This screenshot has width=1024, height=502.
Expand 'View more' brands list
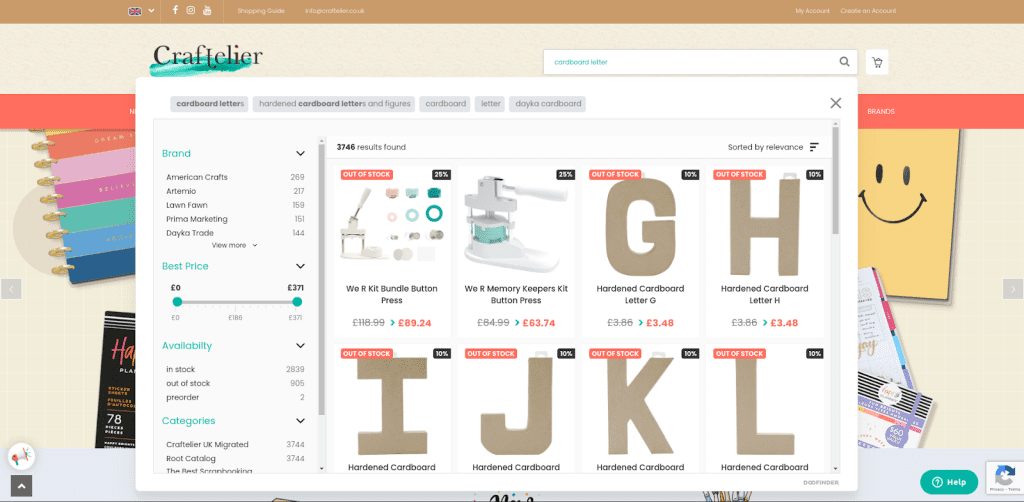point(234,245)
